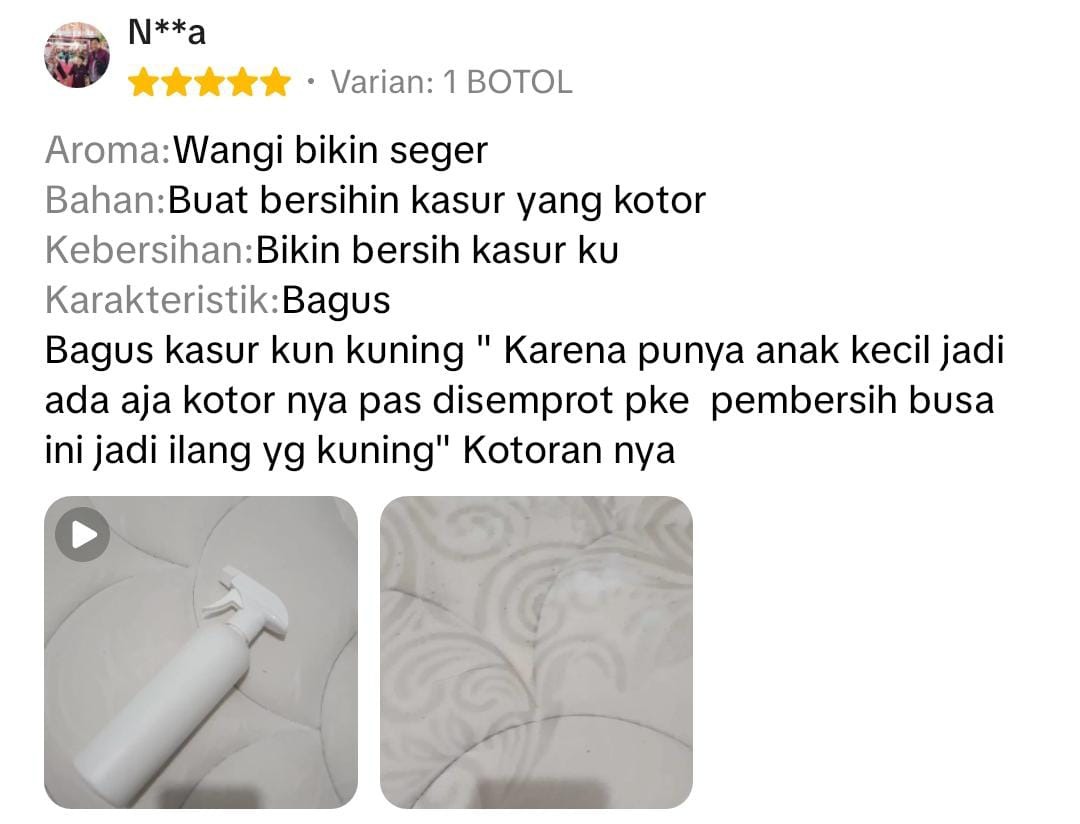Screen dimensions: 1080x824
Task: Select the Kebersihan review line
Action: pyautogui.click(x=332, y=250)
